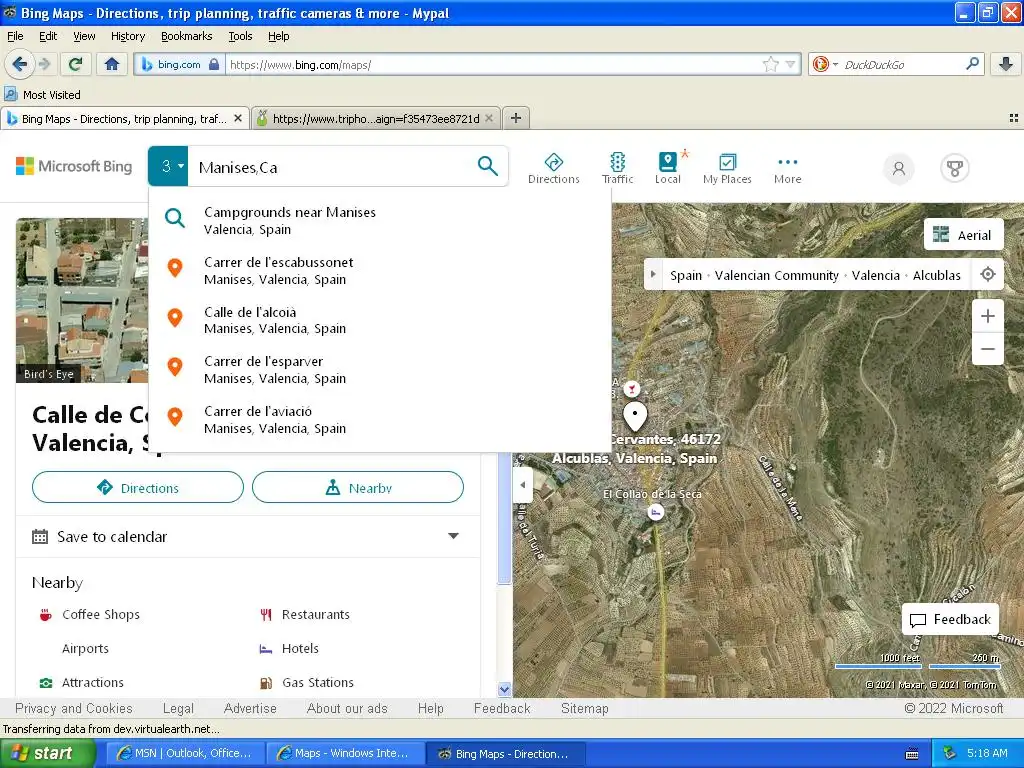Click the DuckDuckGo search magnifier
1024x768 pixels.
coord(972,64)
